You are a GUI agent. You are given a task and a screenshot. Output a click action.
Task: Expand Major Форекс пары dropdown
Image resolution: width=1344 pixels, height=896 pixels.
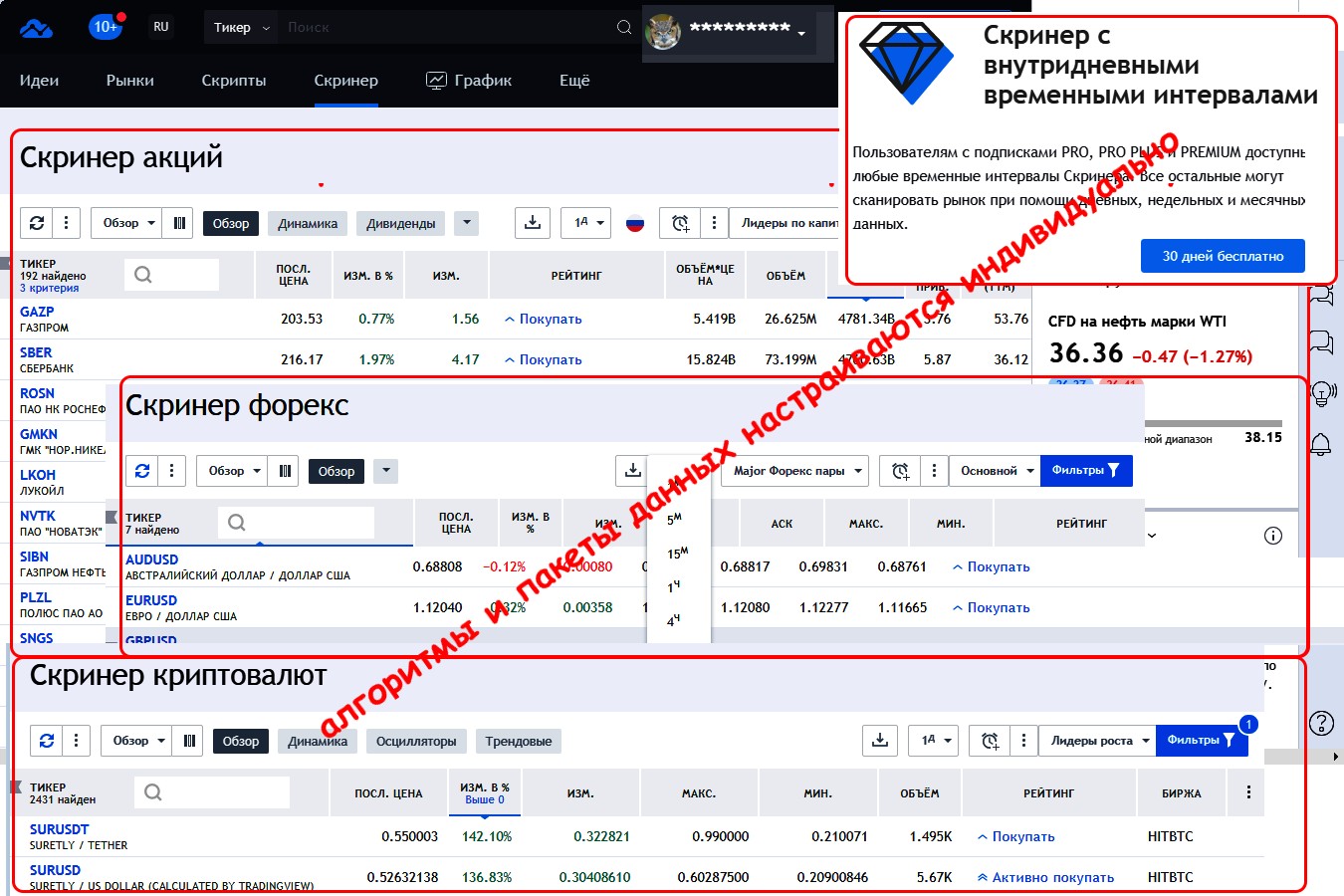[x=795, y=471]
